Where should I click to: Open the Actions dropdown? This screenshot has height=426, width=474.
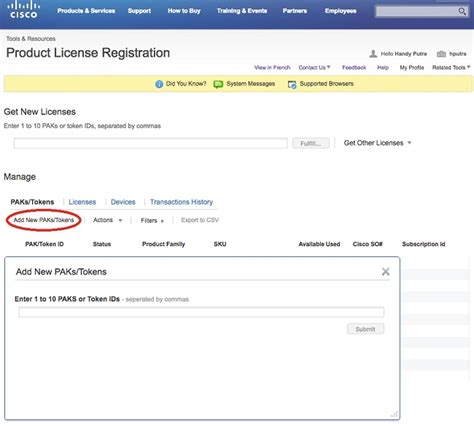pyautogui.click(x=108, y=220)
